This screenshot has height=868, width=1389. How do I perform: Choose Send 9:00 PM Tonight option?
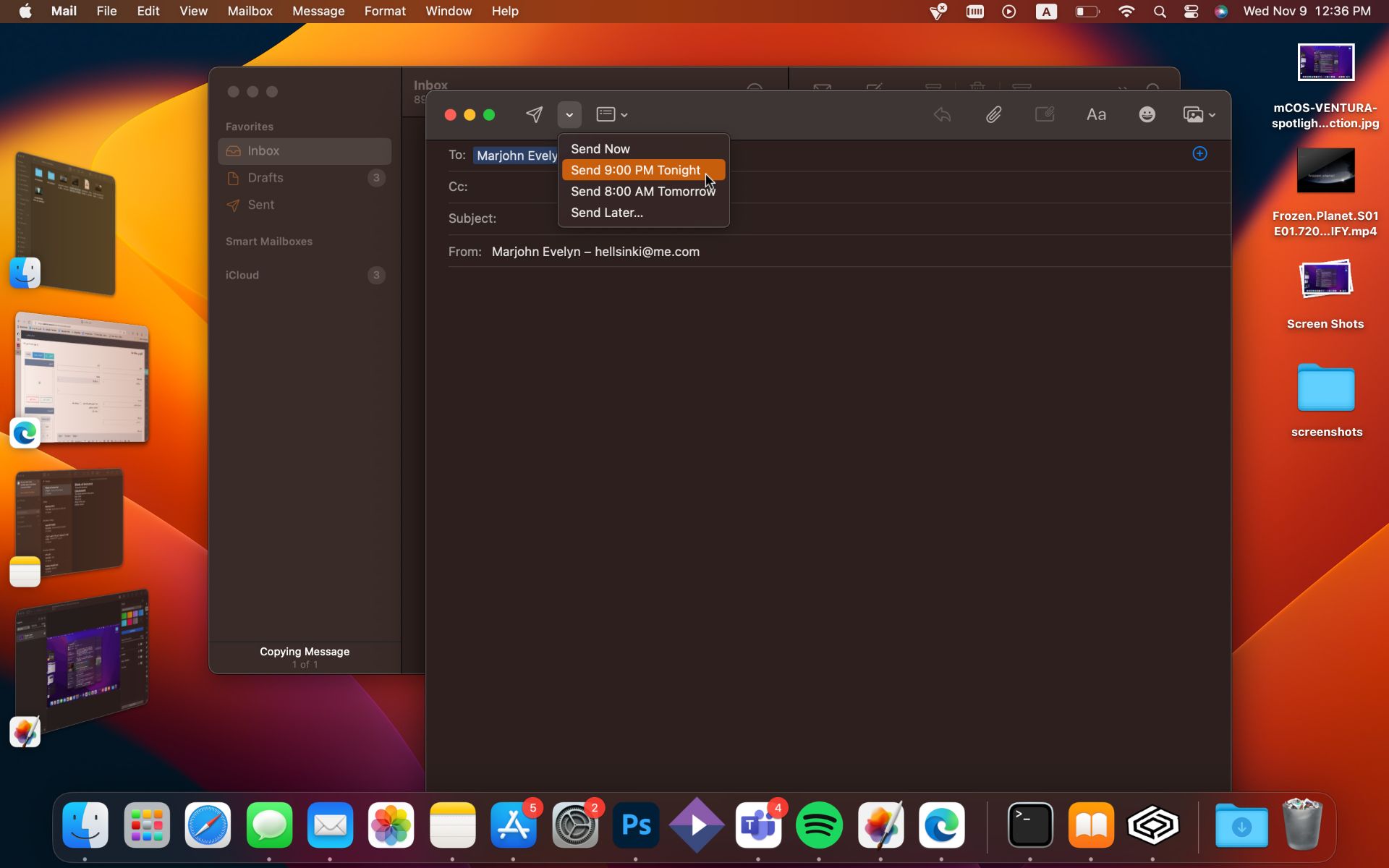pyautogui.click(x=635, y=170)
